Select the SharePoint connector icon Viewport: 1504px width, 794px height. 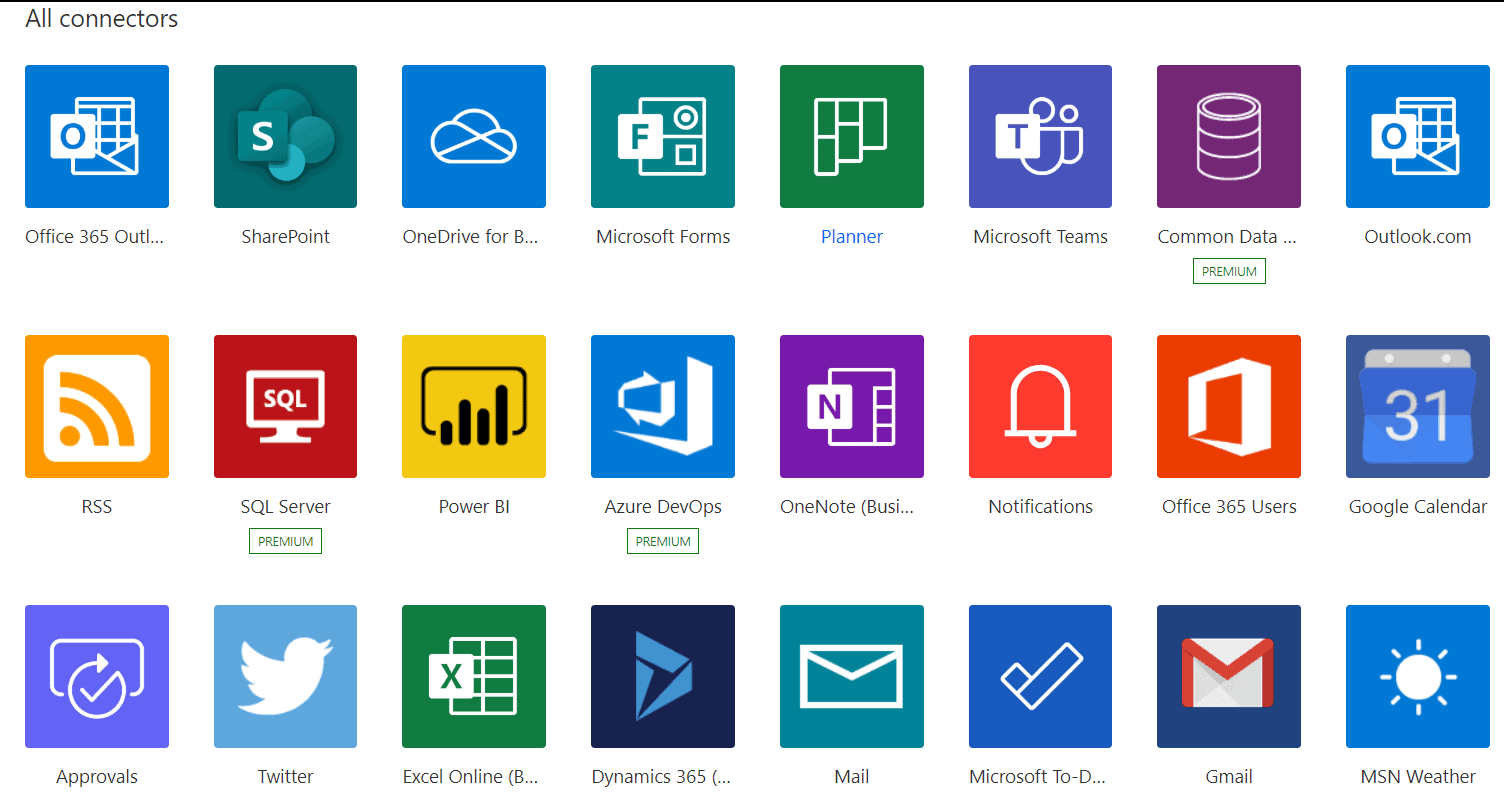point(285,136)
